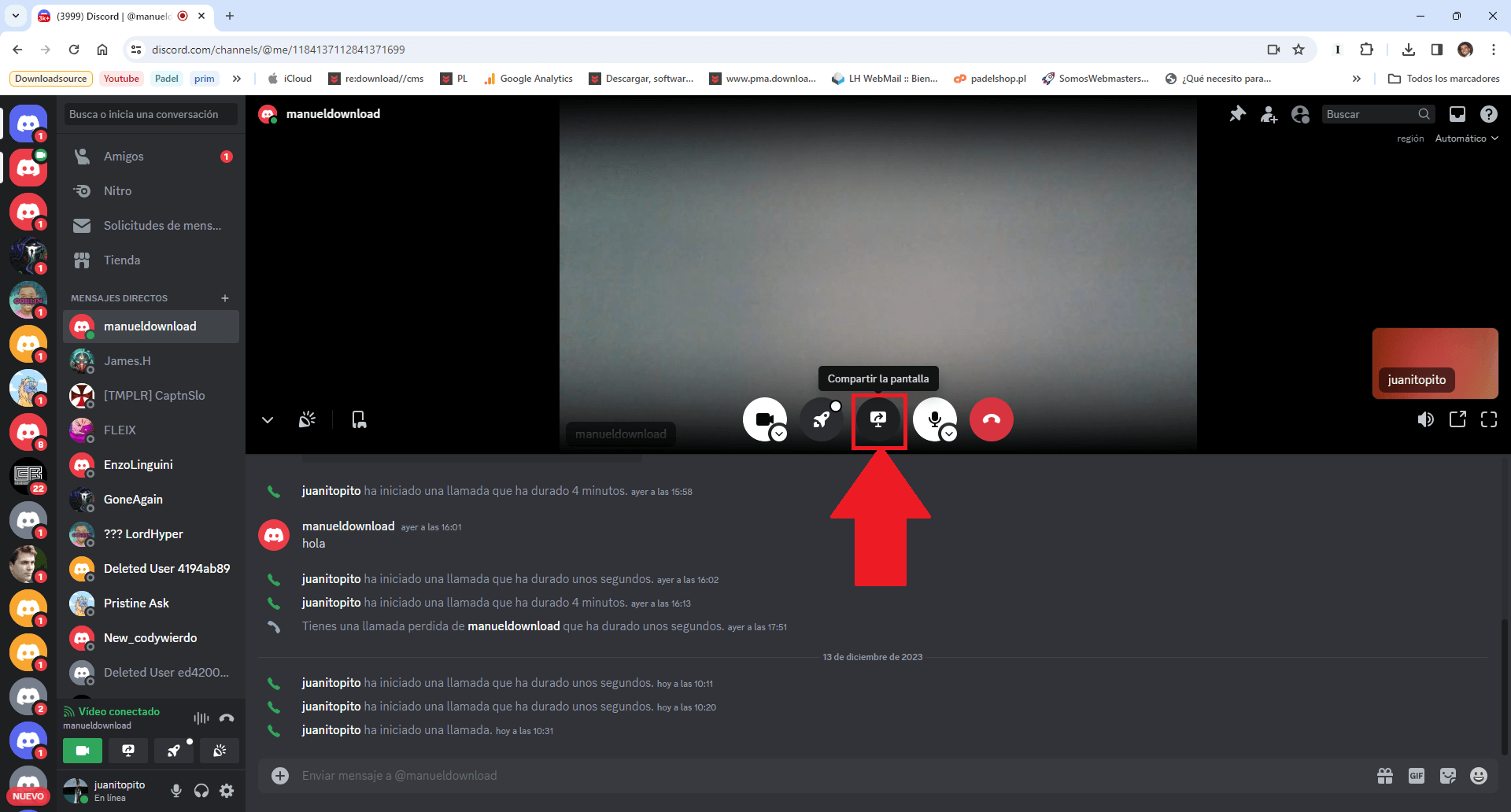Open microphone options arrow next to mic button
This screenshot has width=1511, height=812.
(949, 434)
